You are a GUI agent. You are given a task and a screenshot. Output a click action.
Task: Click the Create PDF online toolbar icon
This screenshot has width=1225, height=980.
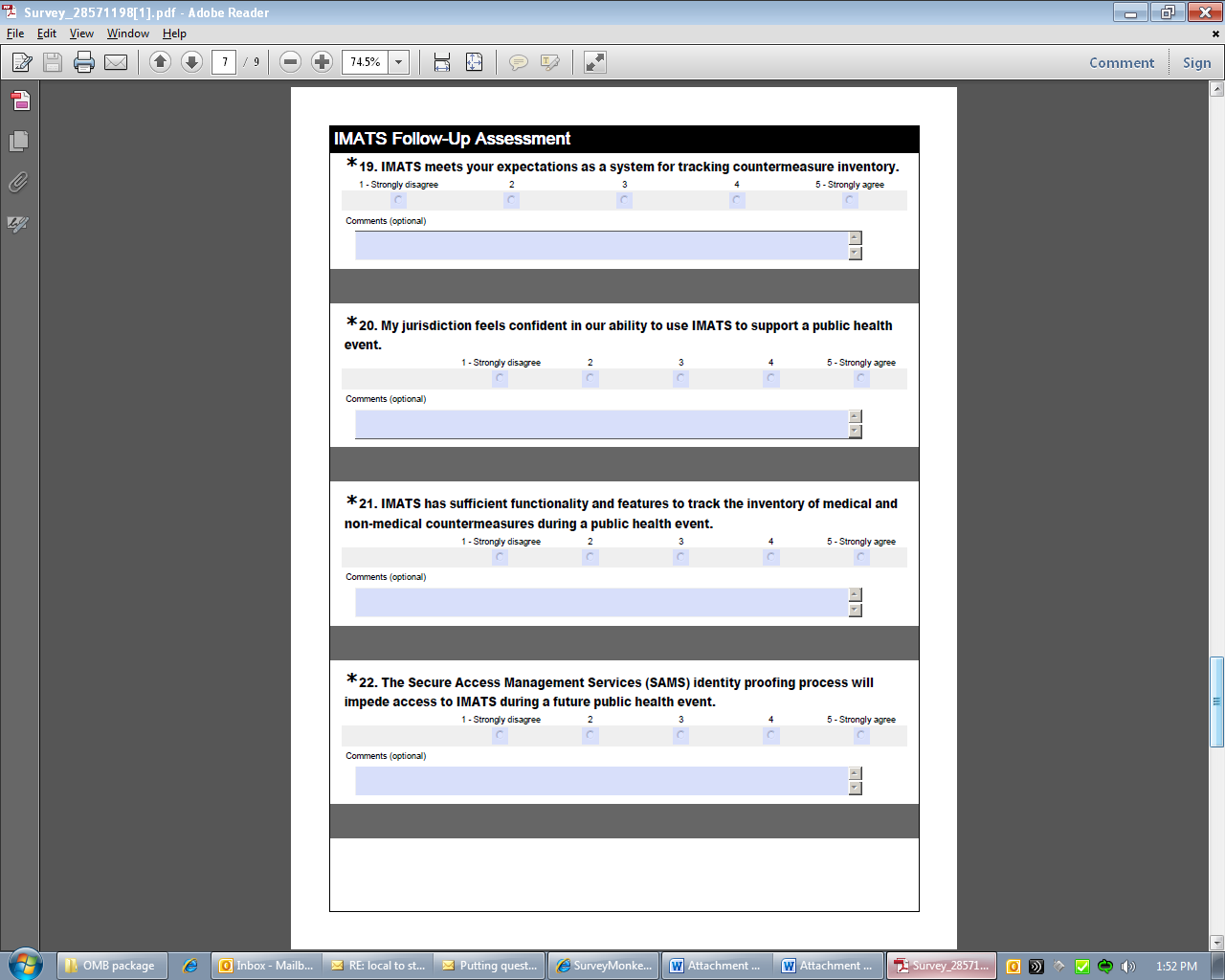pos(21,62)
